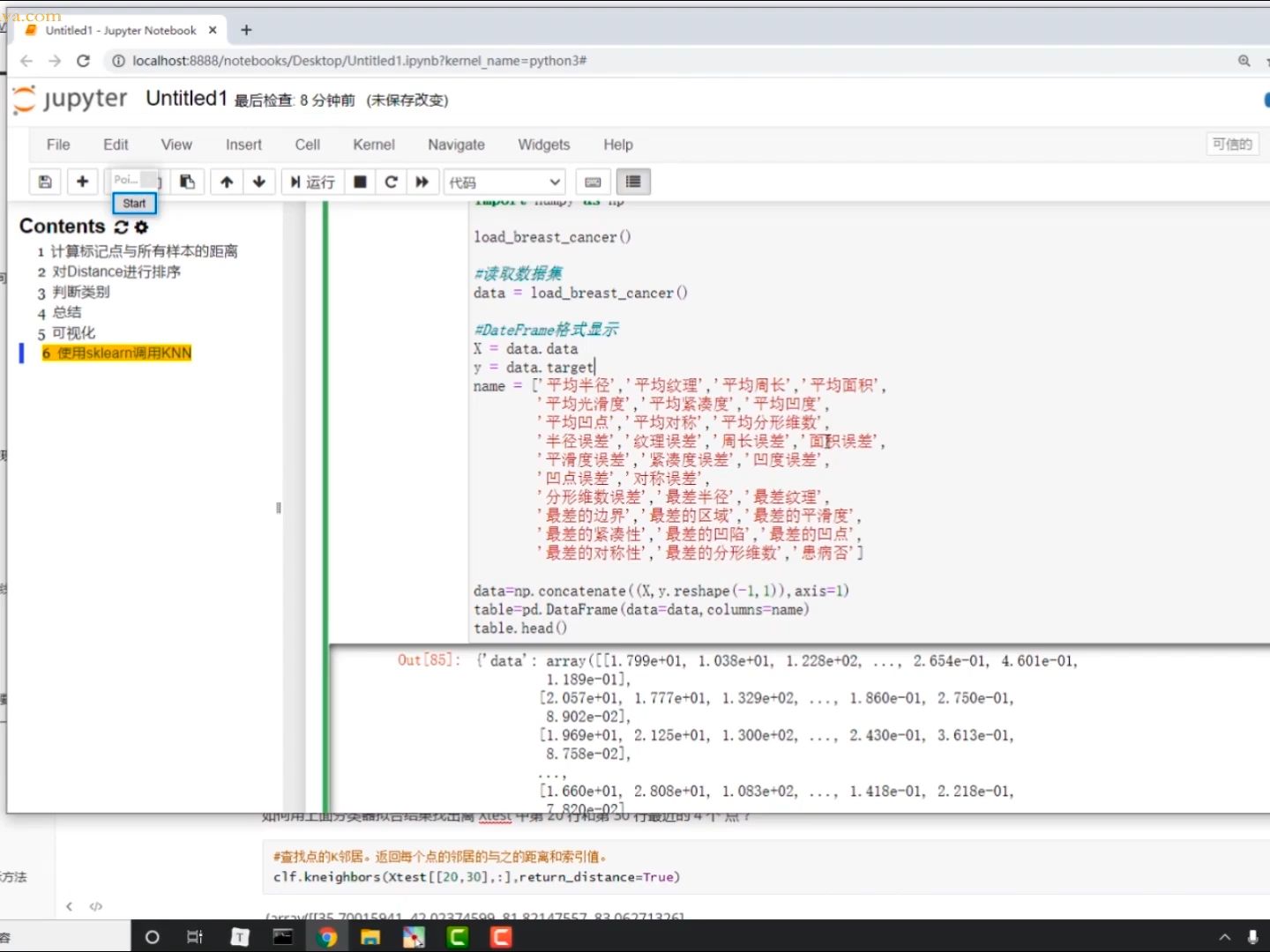
Task: Reload the browser page
Action: [83, 61]
